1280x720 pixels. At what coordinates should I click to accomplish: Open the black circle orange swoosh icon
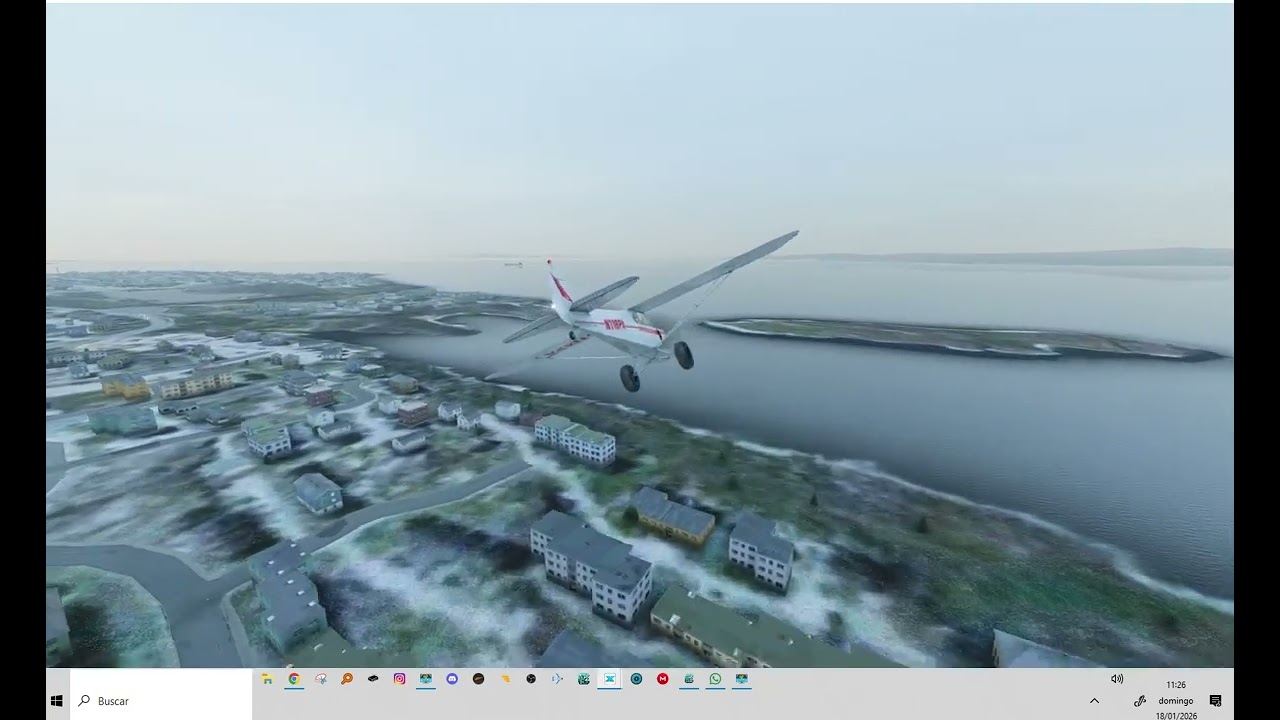478,679
